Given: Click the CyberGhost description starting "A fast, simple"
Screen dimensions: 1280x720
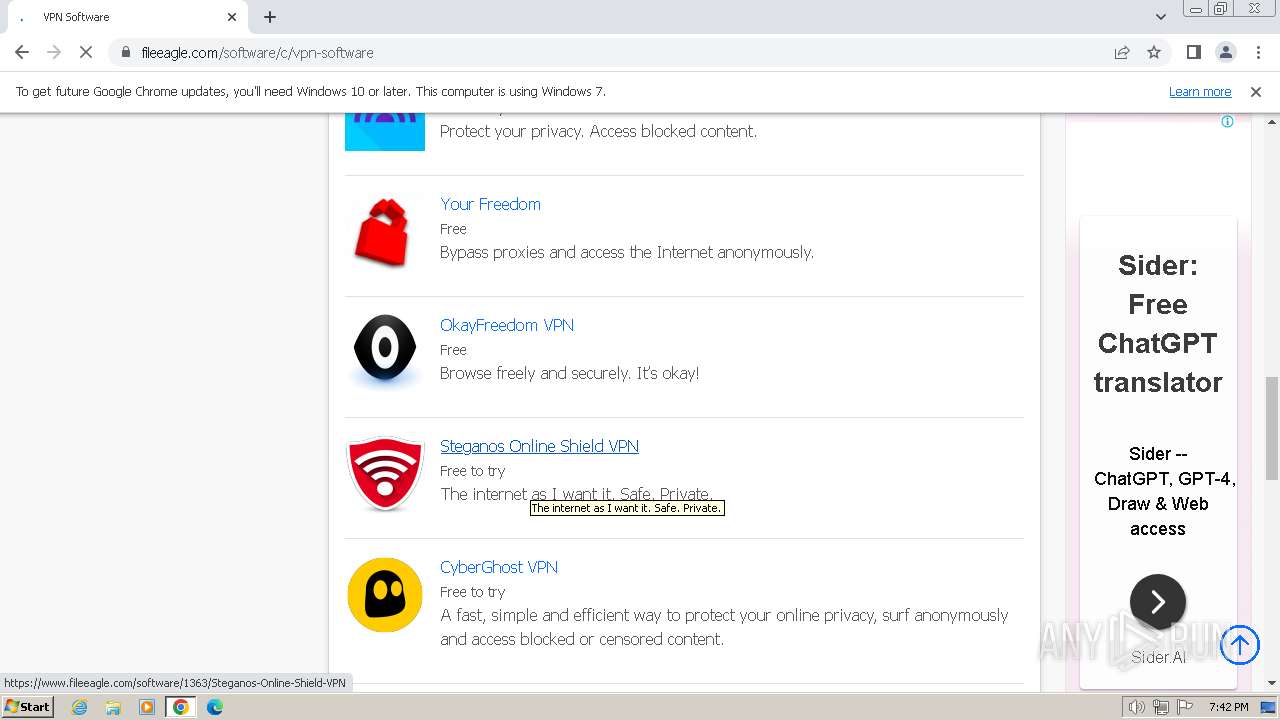Looking at the screenshot, I should [724, 627].
